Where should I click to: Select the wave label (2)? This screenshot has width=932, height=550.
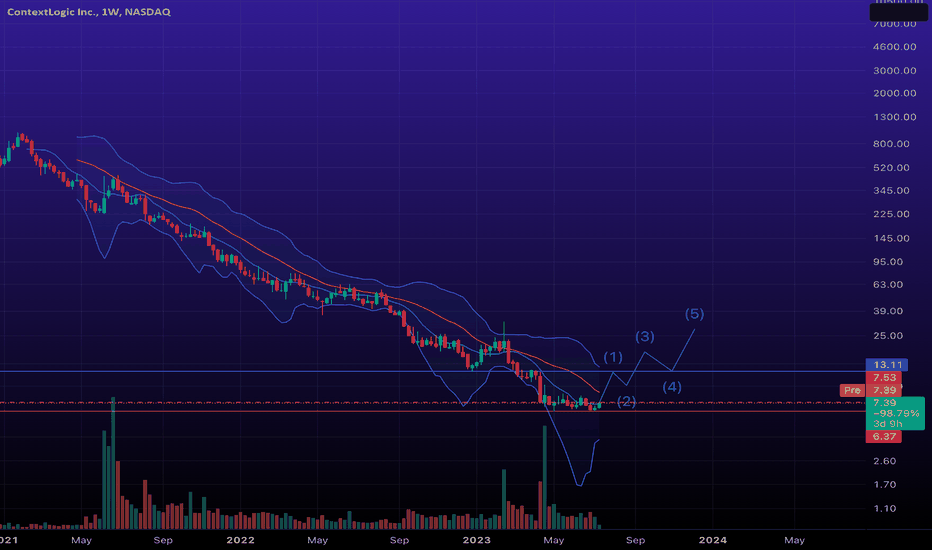(626, 401)
